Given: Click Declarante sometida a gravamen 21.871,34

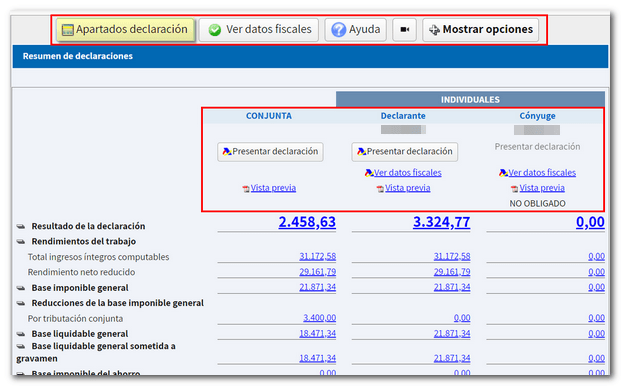Looking at the screenshot, I should (452, 358).
